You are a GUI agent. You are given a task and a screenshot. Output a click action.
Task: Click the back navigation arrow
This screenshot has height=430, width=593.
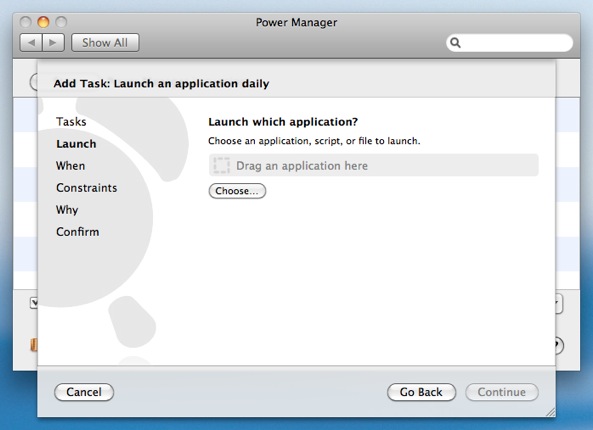[x=31, y=43]
